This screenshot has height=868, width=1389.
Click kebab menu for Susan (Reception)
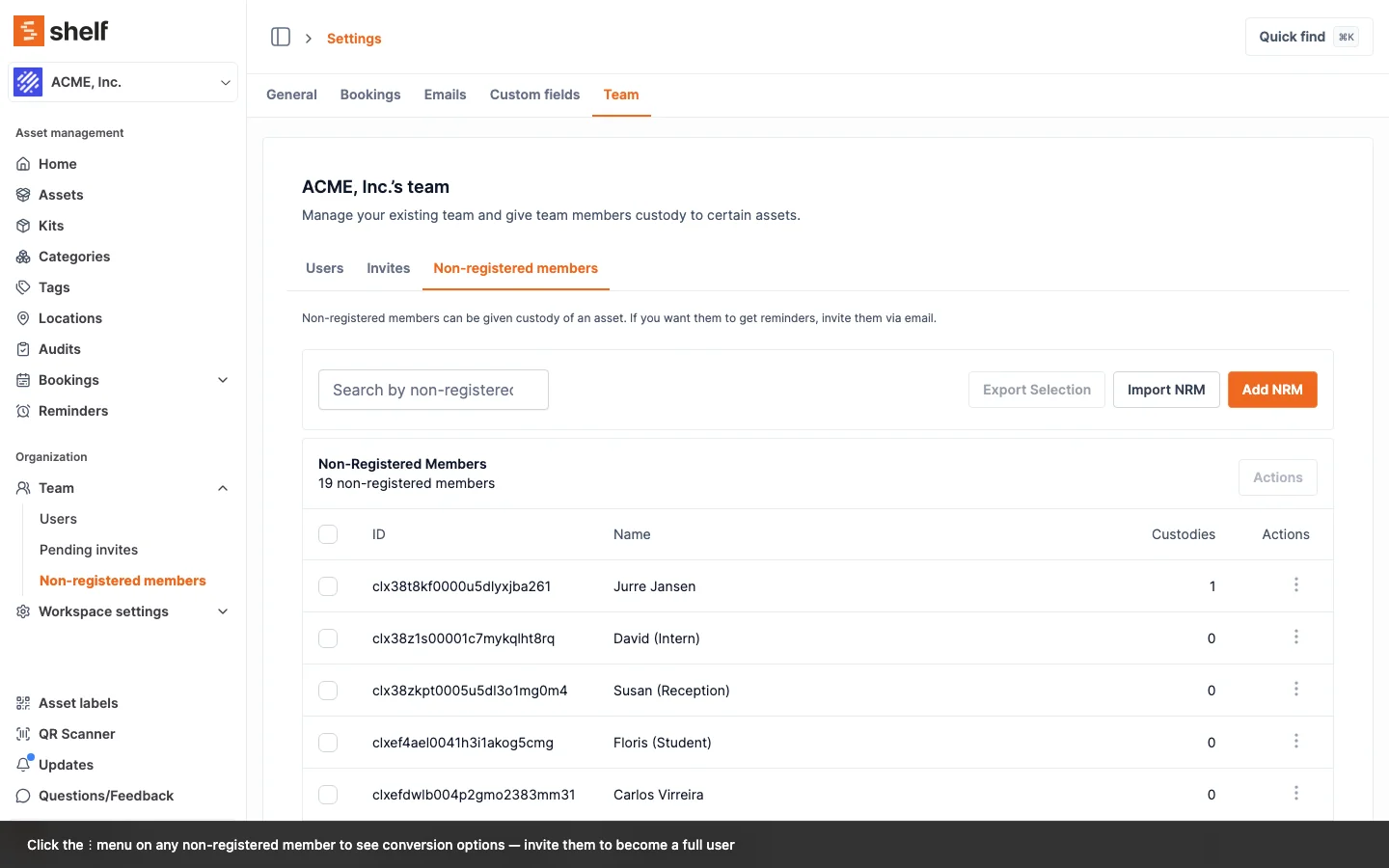[1295, 690]
